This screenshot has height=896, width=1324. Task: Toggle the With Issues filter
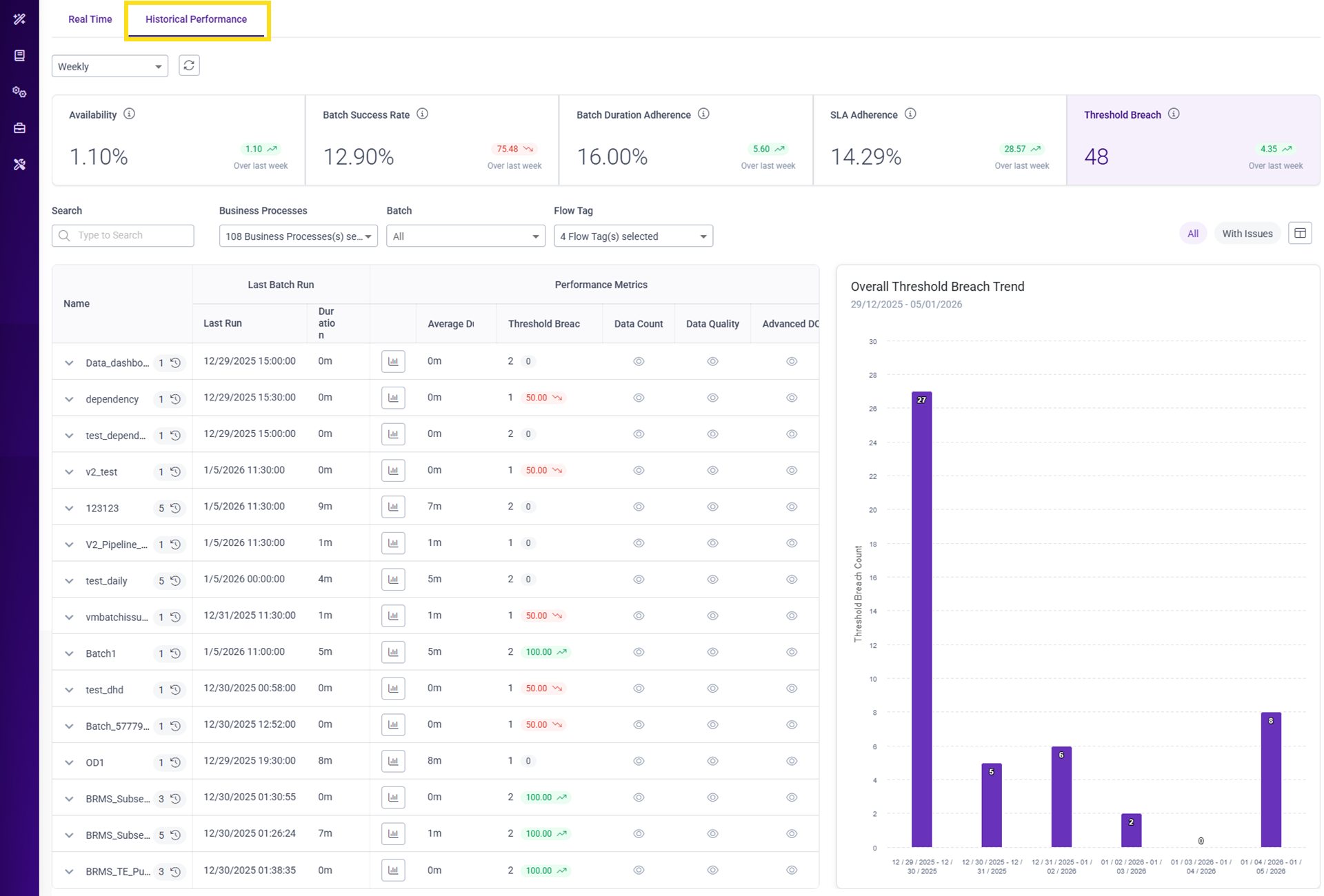[1247, 234]
